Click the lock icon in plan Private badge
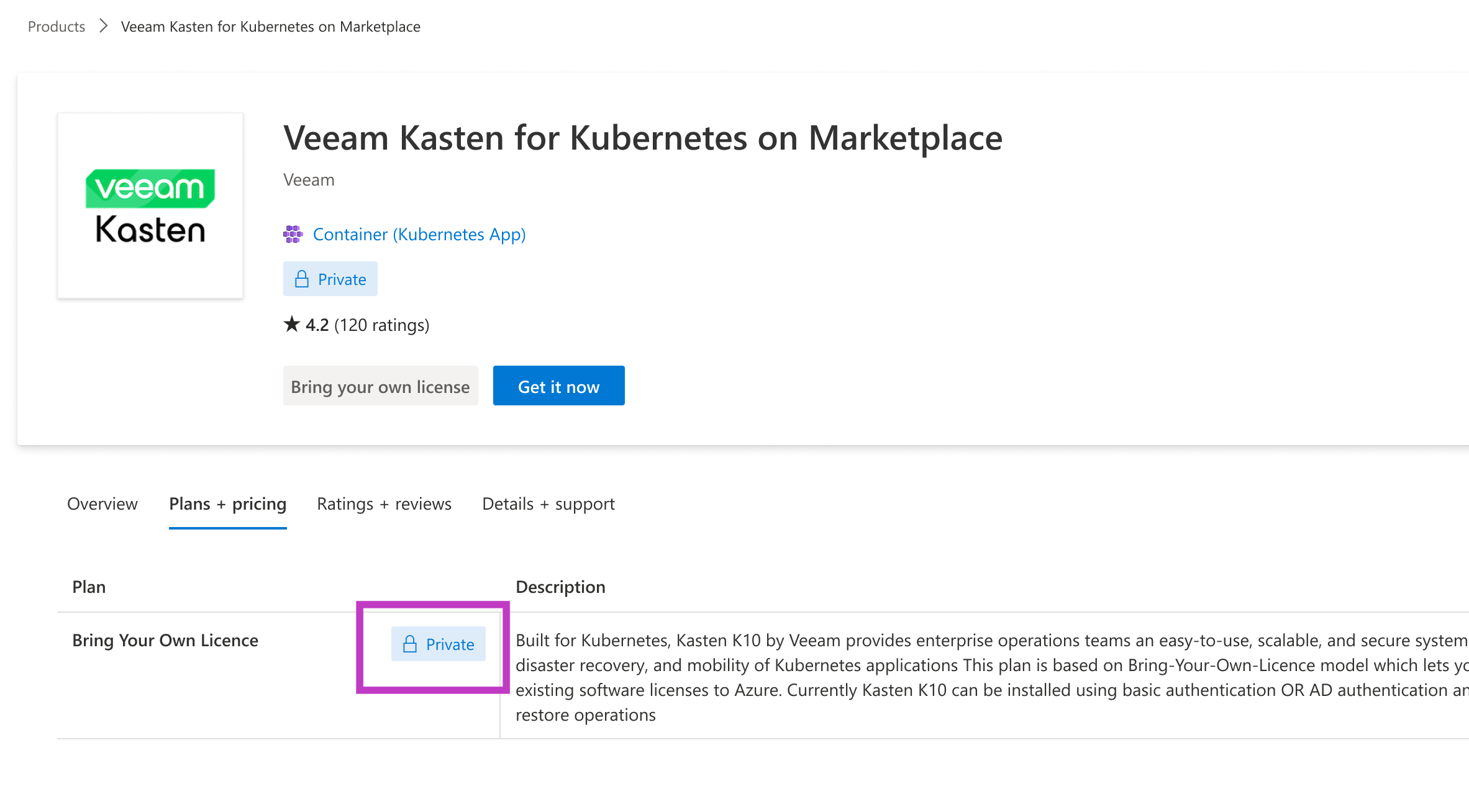The width and height of the screenshot is (1469, 812). pos(410,644)
